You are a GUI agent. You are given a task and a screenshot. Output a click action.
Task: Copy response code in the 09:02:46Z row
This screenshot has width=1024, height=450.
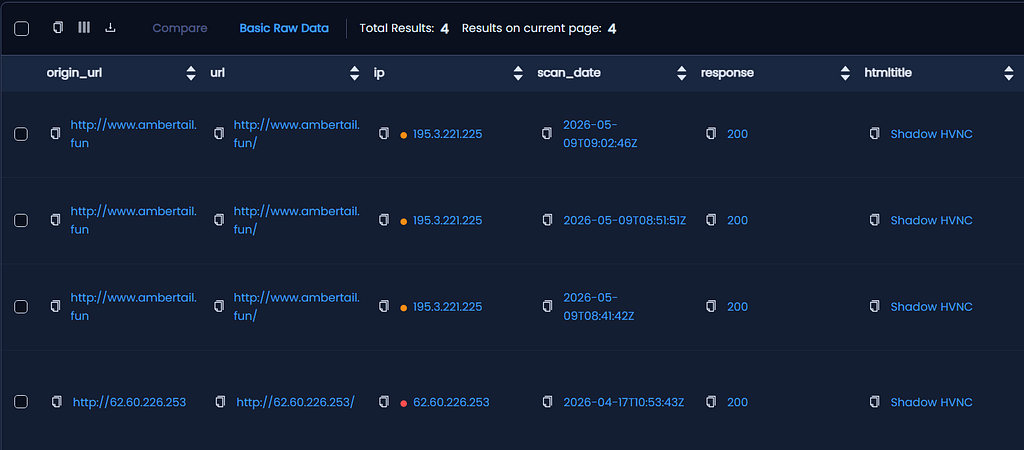[x=711, y=133]
